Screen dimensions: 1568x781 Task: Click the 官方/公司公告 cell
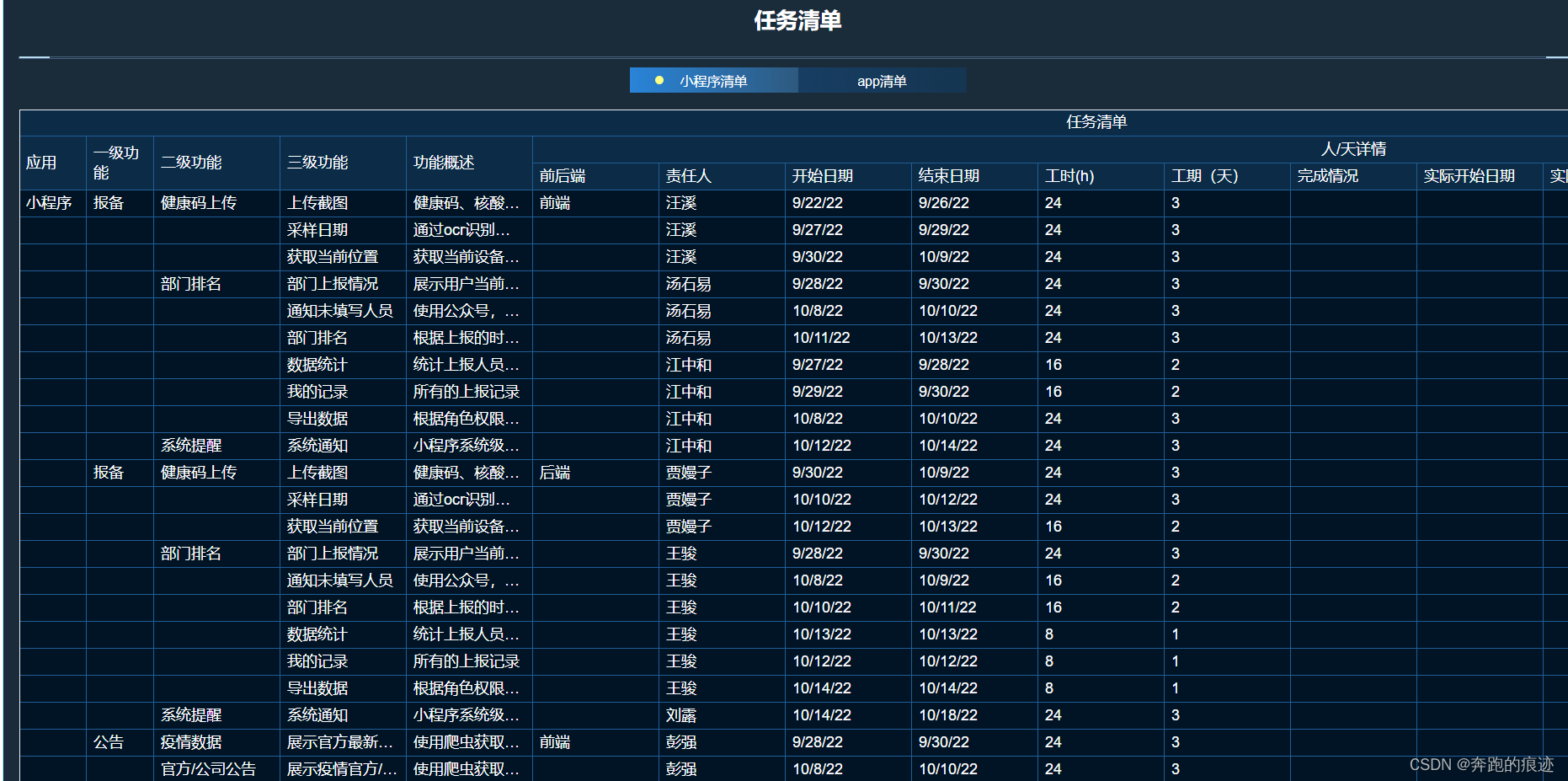point(216,769)
